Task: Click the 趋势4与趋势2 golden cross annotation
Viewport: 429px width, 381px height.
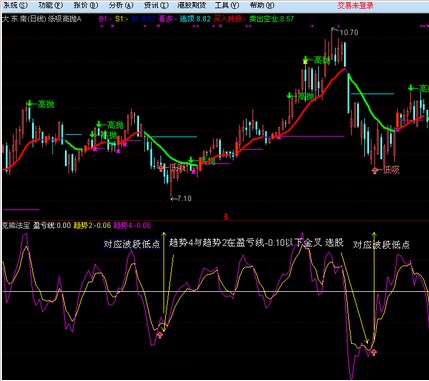Action: 256,243
